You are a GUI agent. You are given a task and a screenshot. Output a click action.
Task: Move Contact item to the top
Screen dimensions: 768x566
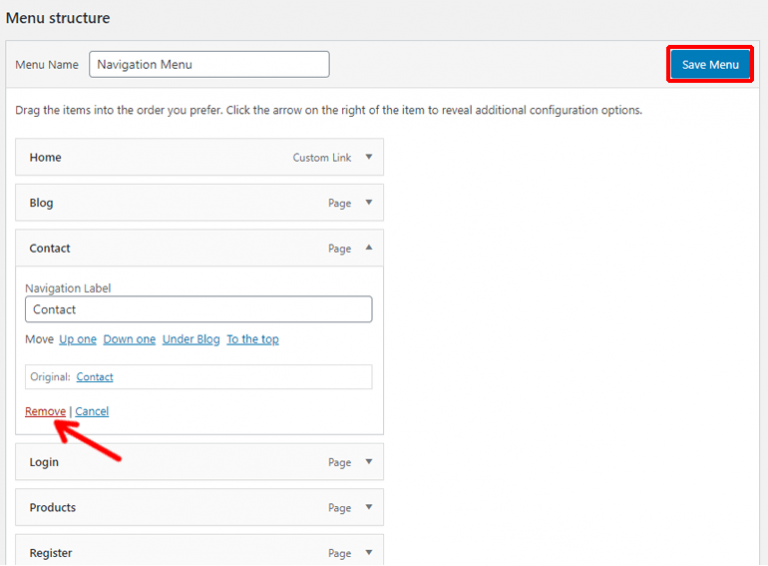click(x=252, y=339)
